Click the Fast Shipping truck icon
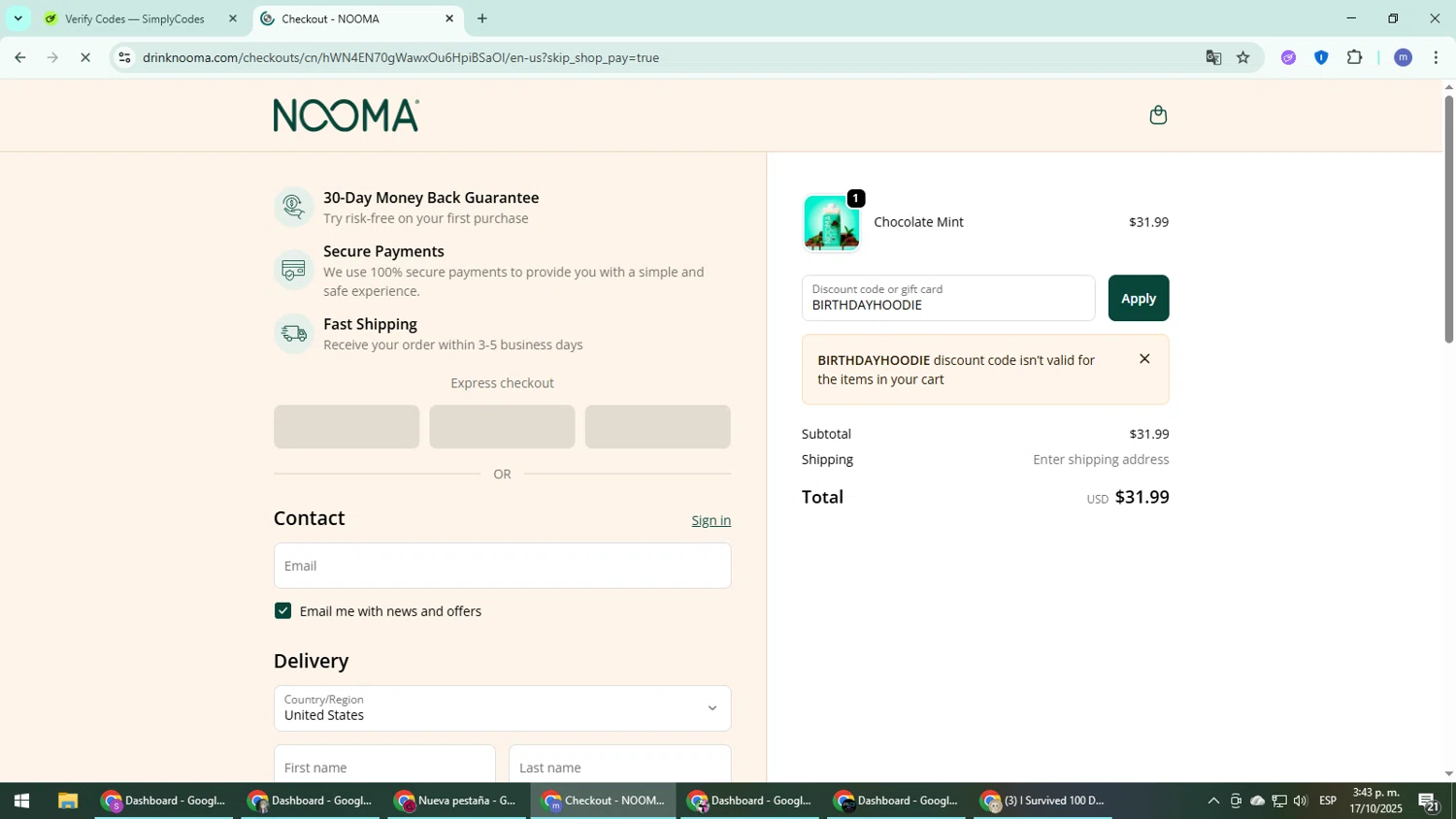1456x819 pixels. [293, 334]
